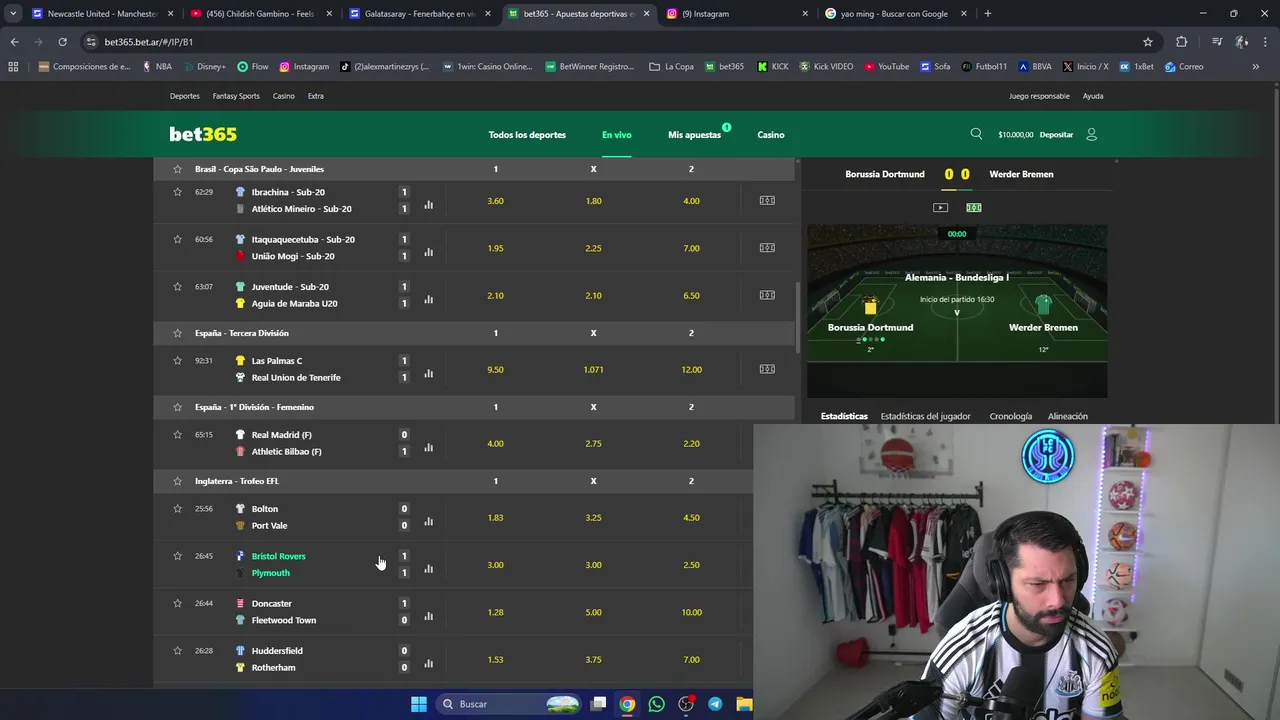Favorite the Bristol Rovers match

tap(178, 556)
